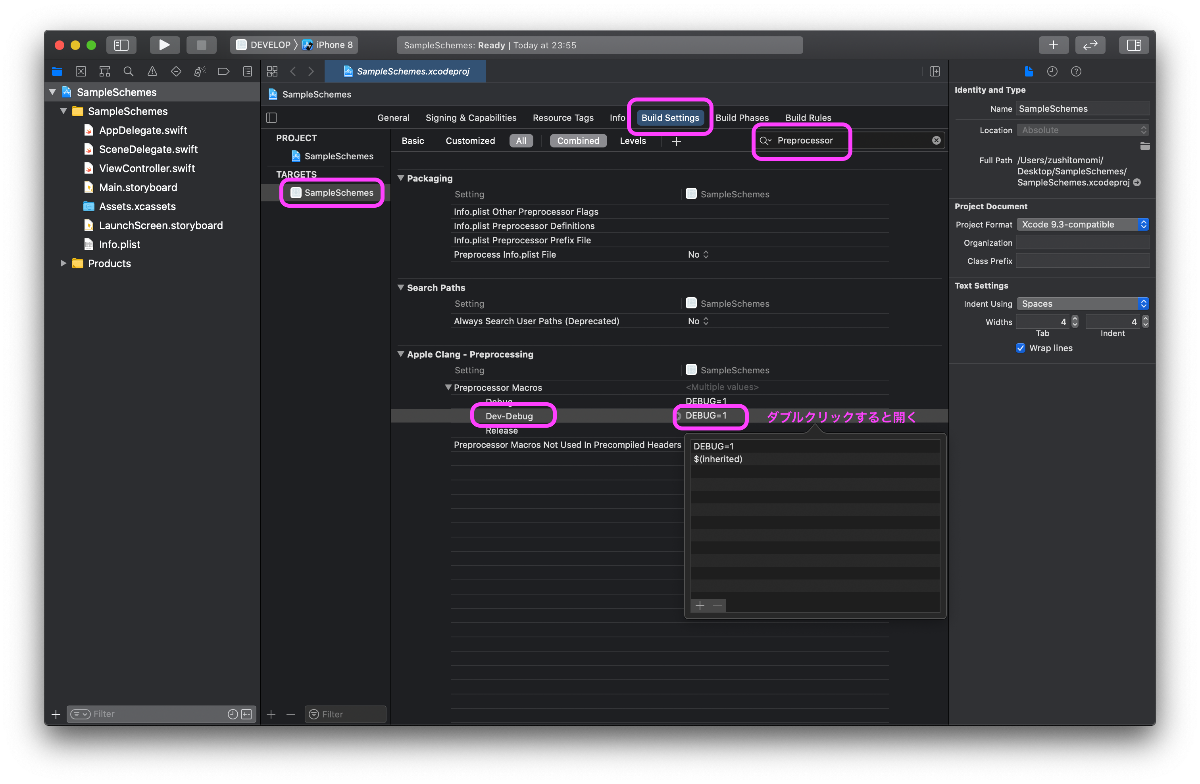
Task: Run the app with play button
Action: (x=165, y=45)
